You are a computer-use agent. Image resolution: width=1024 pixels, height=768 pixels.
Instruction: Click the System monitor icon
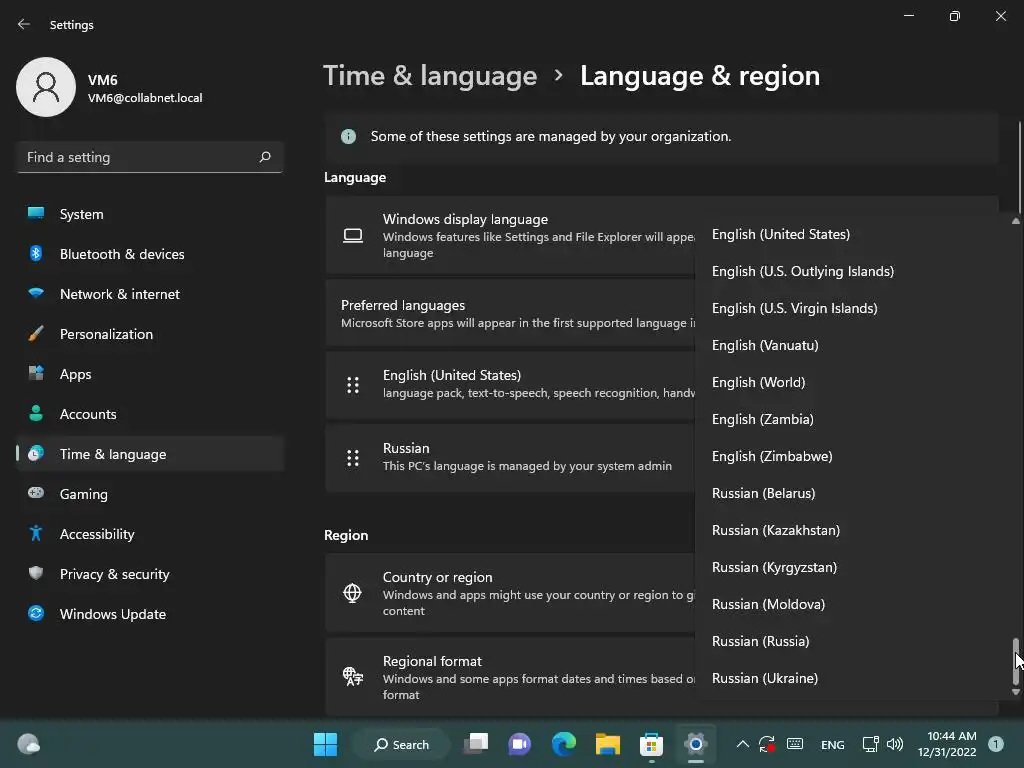[36, 213]
